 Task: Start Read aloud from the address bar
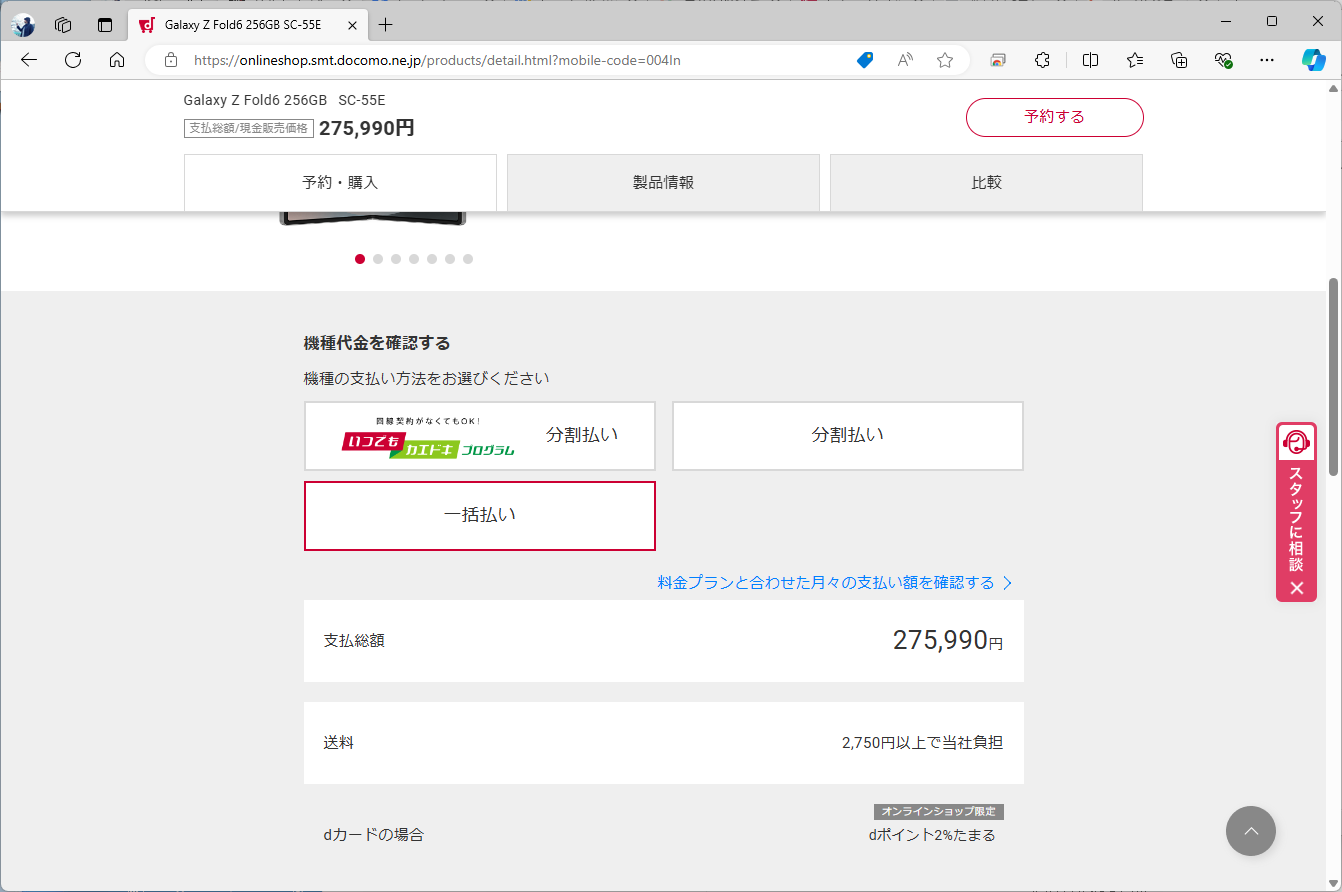(905, 60)
